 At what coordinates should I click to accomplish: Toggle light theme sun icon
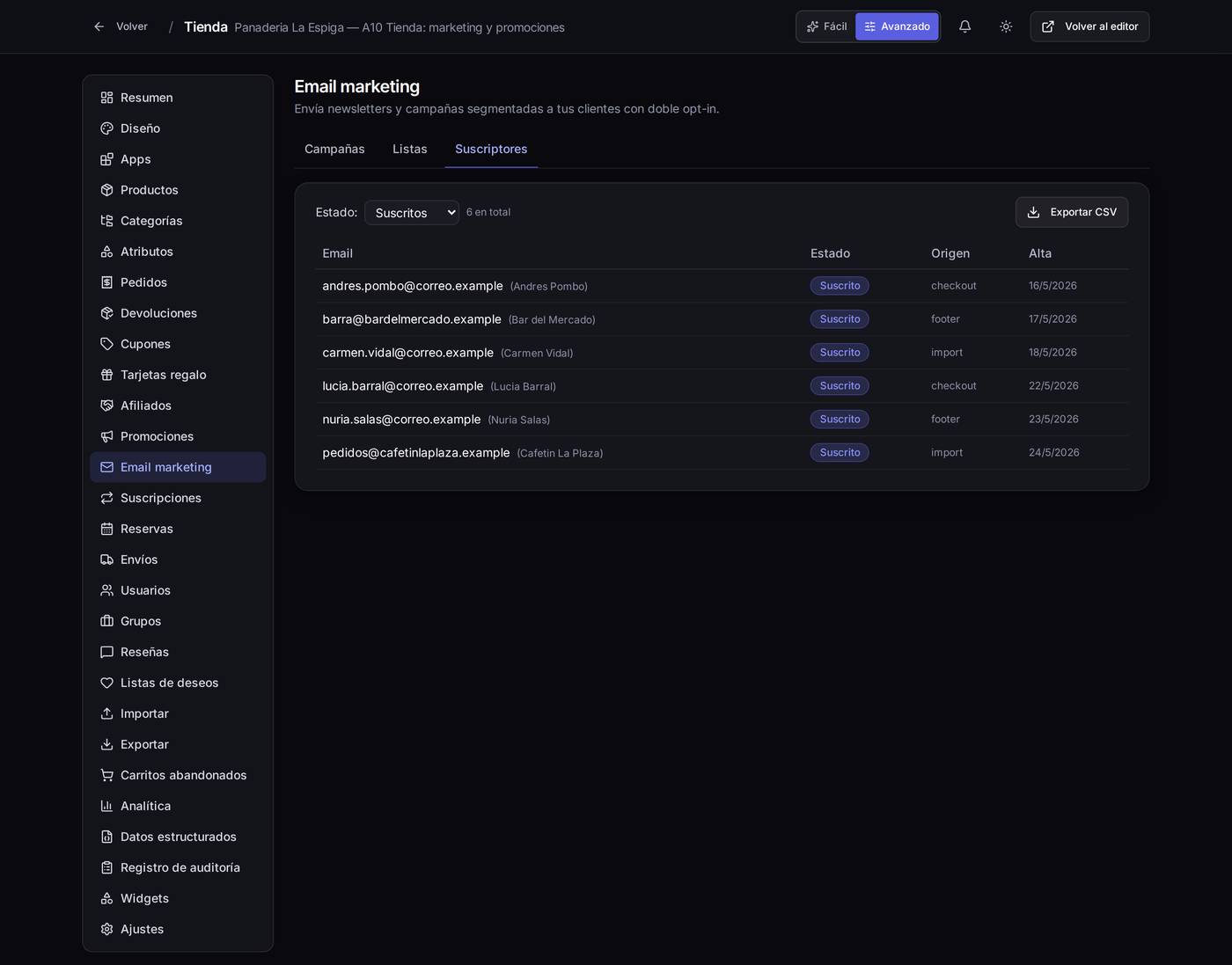click(1006, 26)
